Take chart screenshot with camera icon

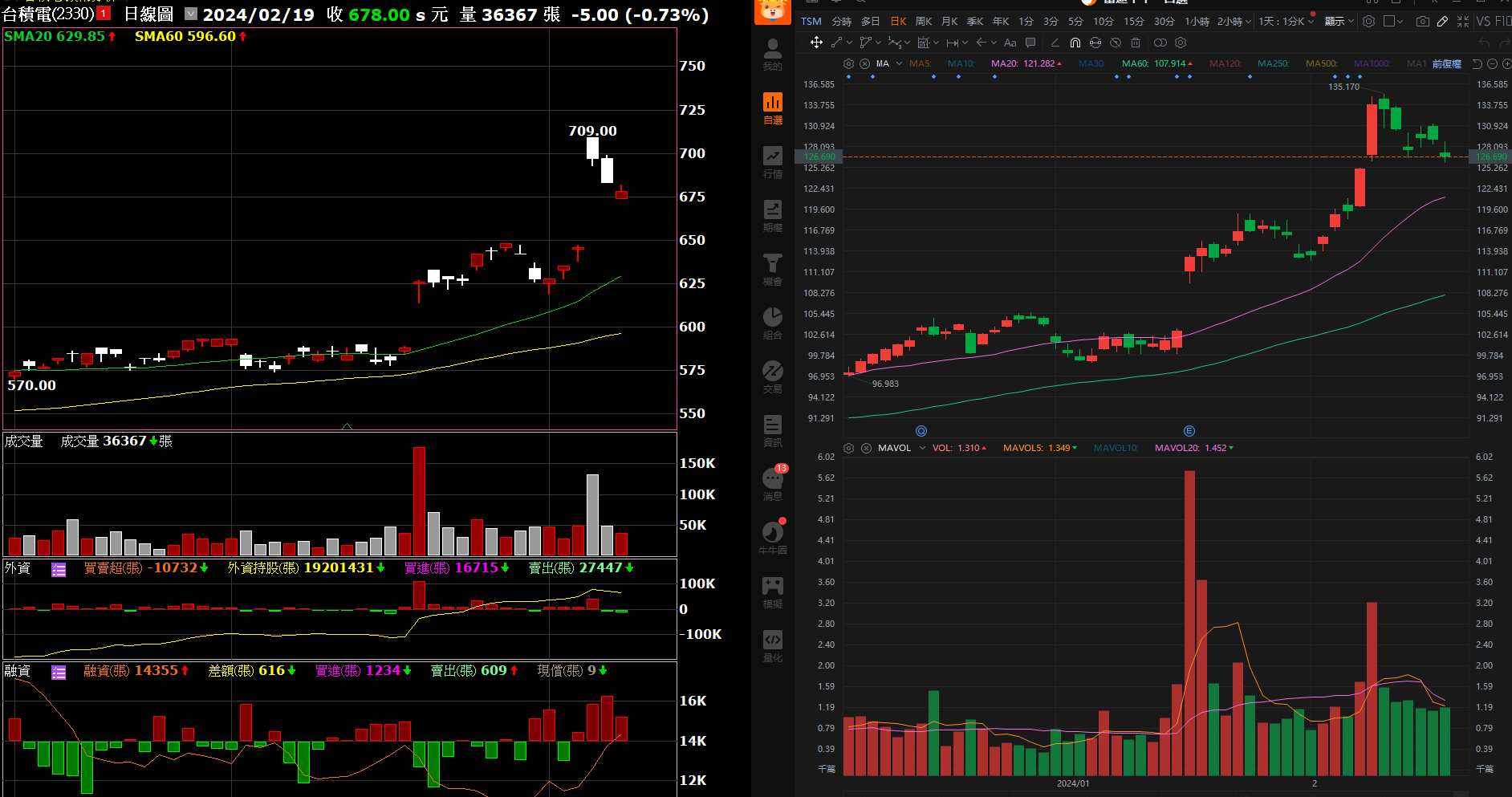(1422, 22)
